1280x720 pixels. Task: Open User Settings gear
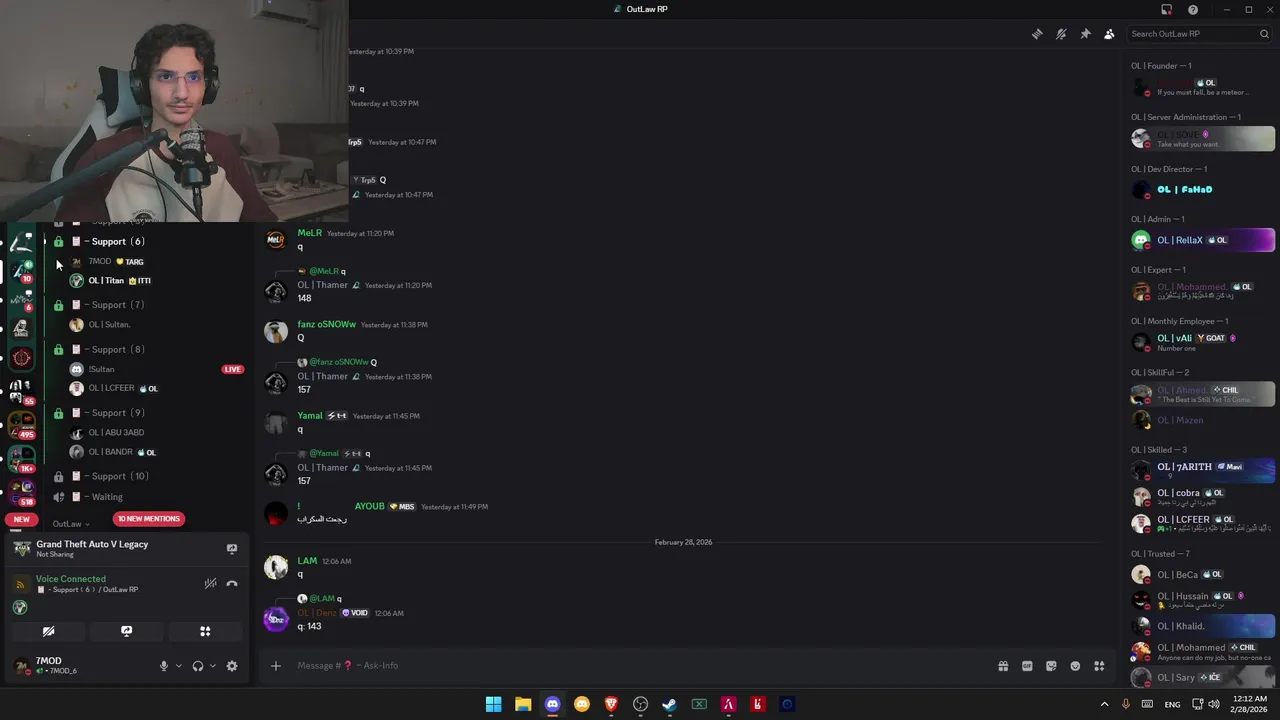(x=232, y=666)
